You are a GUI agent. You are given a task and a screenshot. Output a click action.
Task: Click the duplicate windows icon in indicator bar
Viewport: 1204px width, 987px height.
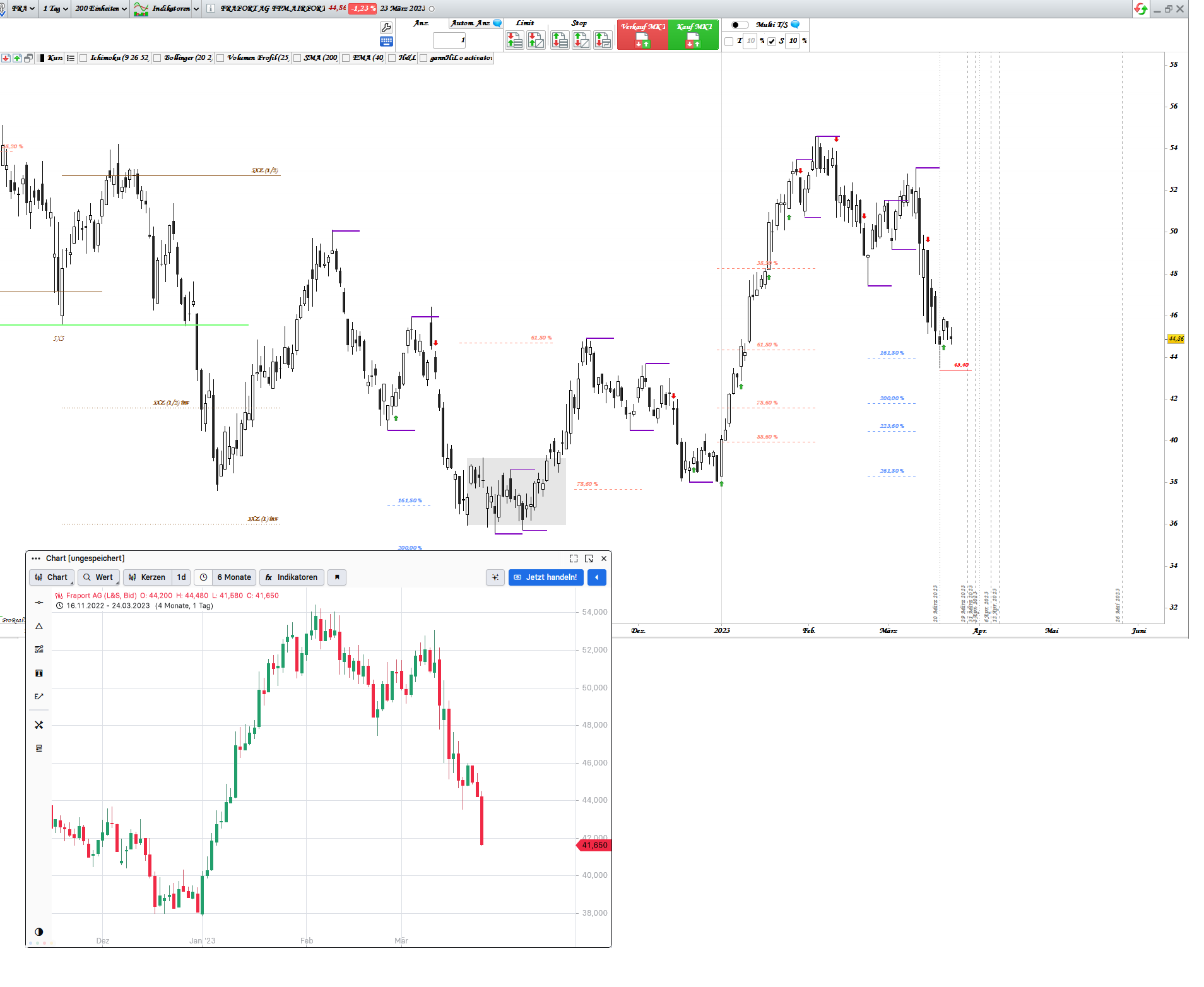[28, 58]
